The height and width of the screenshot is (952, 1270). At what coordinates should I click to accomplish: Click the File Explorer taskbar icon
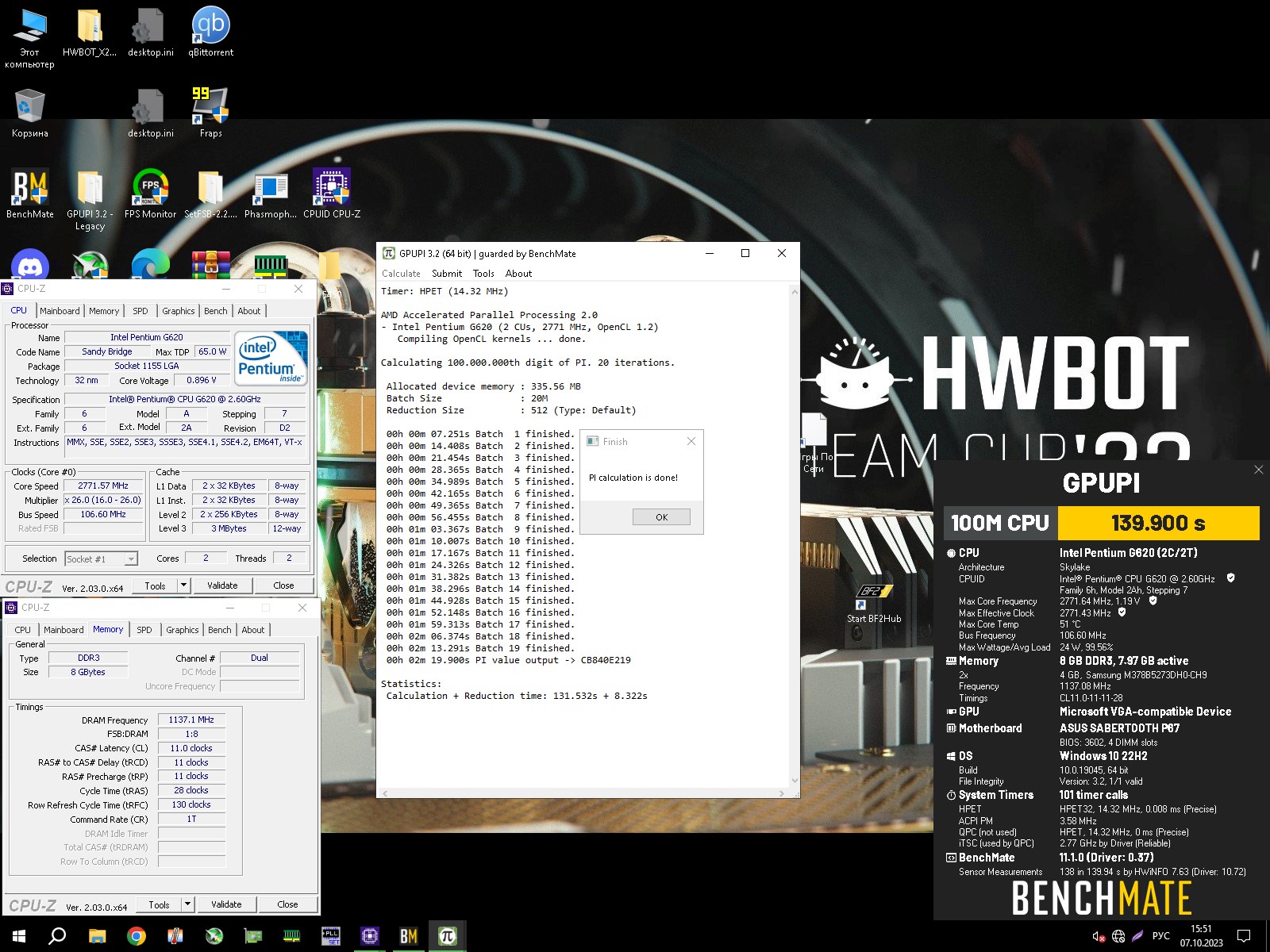click(97, 936)
